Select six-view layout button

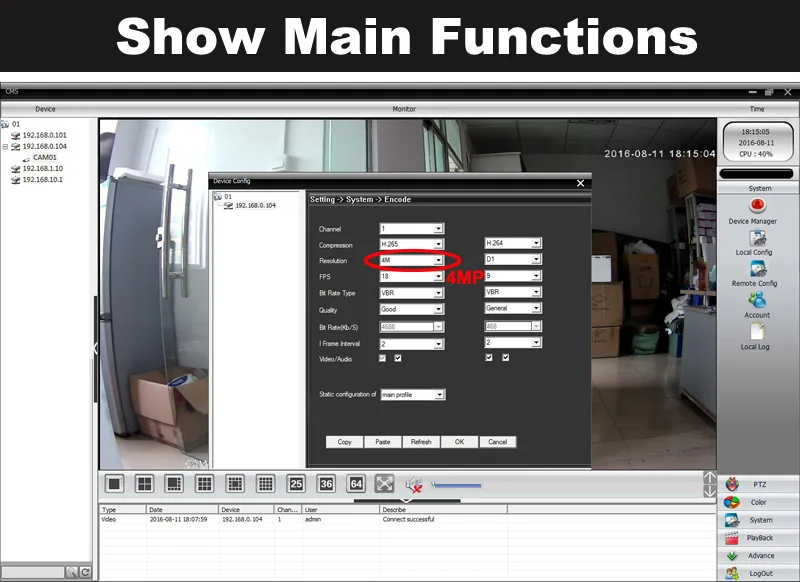[174, 484]
